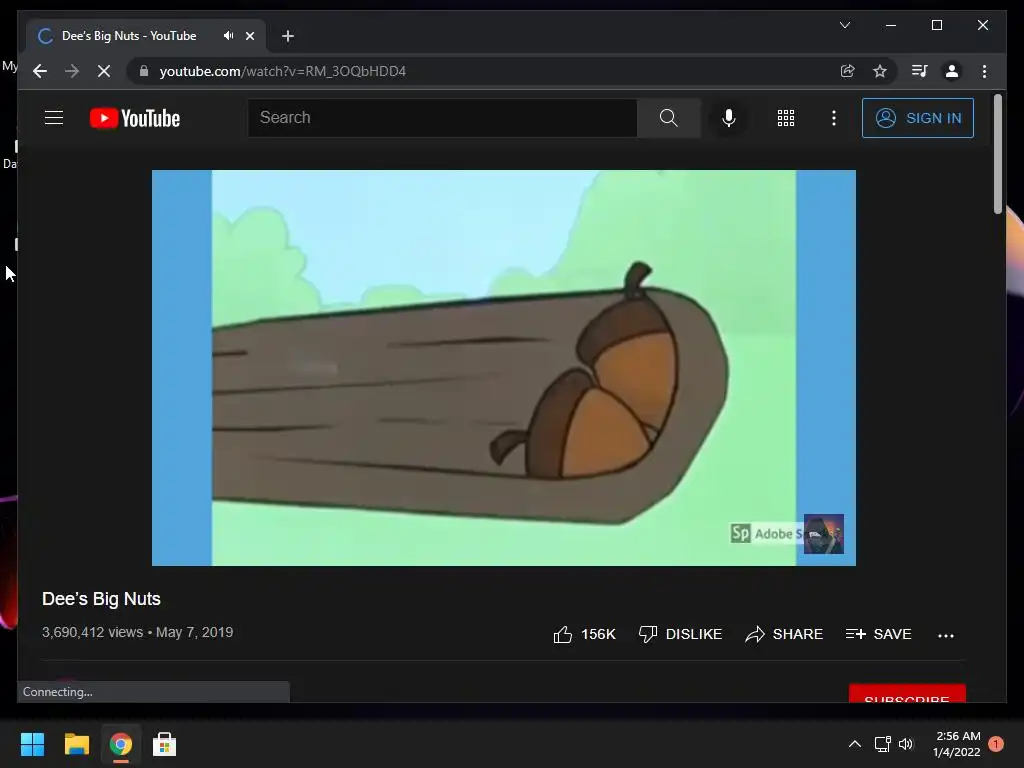The image size is (1024, 768).
Task: Open the Windows Start menu
Action: [x=32, y=744]
